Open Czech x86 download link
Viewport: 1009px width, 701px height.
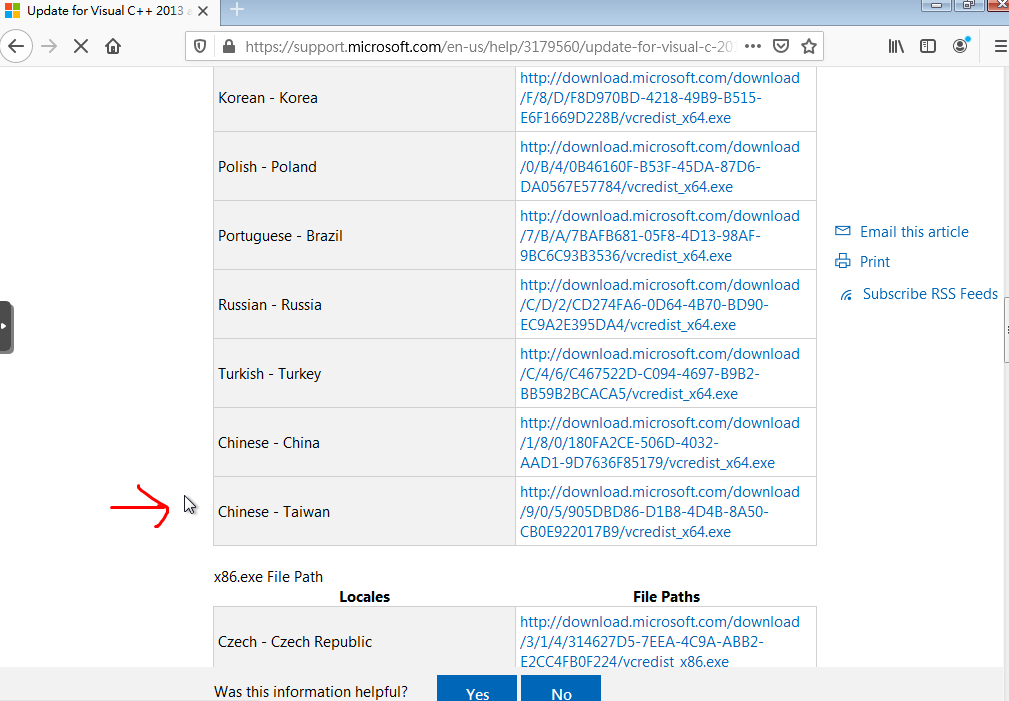(660, 641)
